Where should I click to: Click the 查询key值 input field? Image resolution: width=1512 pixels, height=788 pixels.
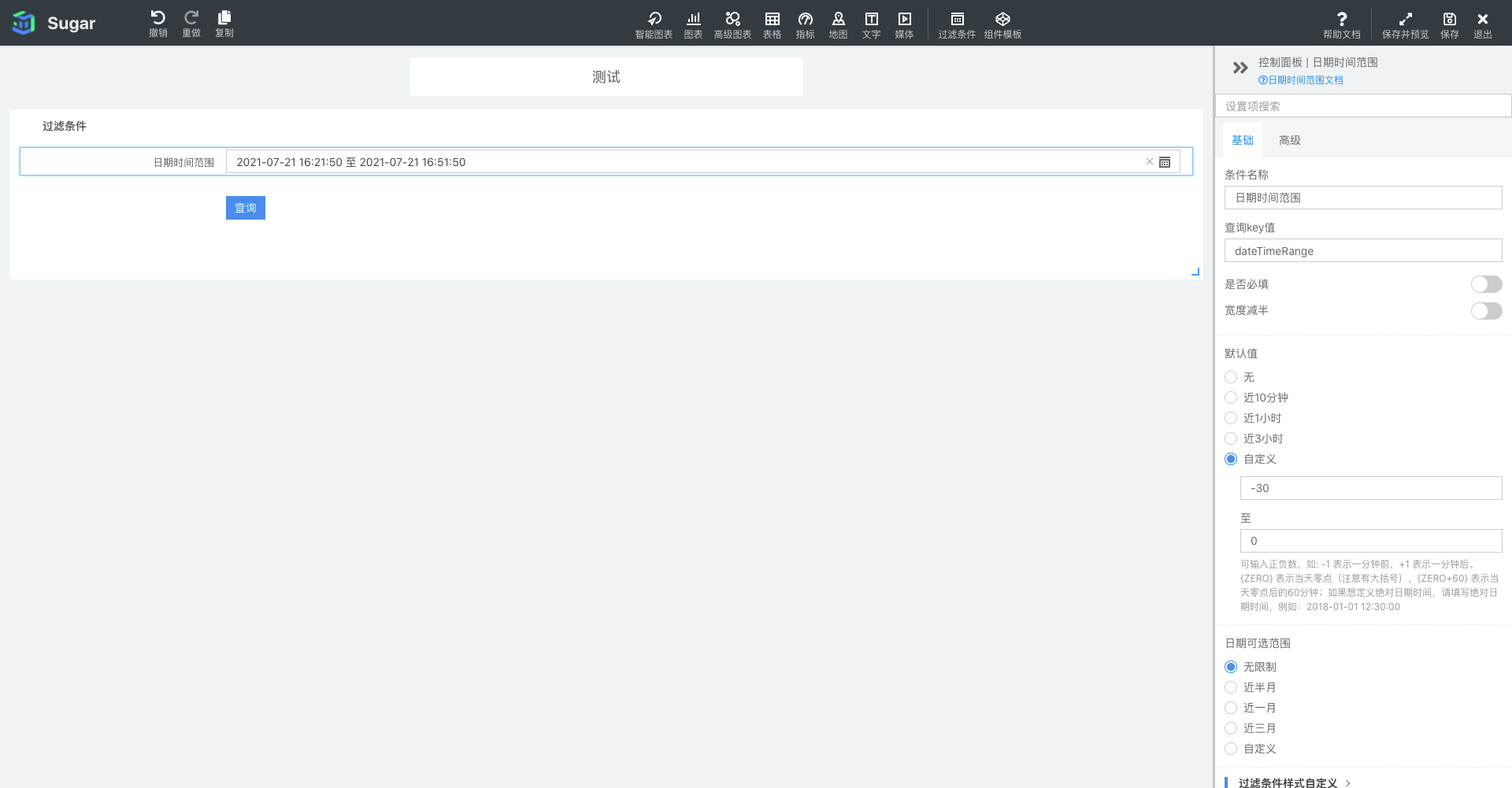coord(1362,251)
